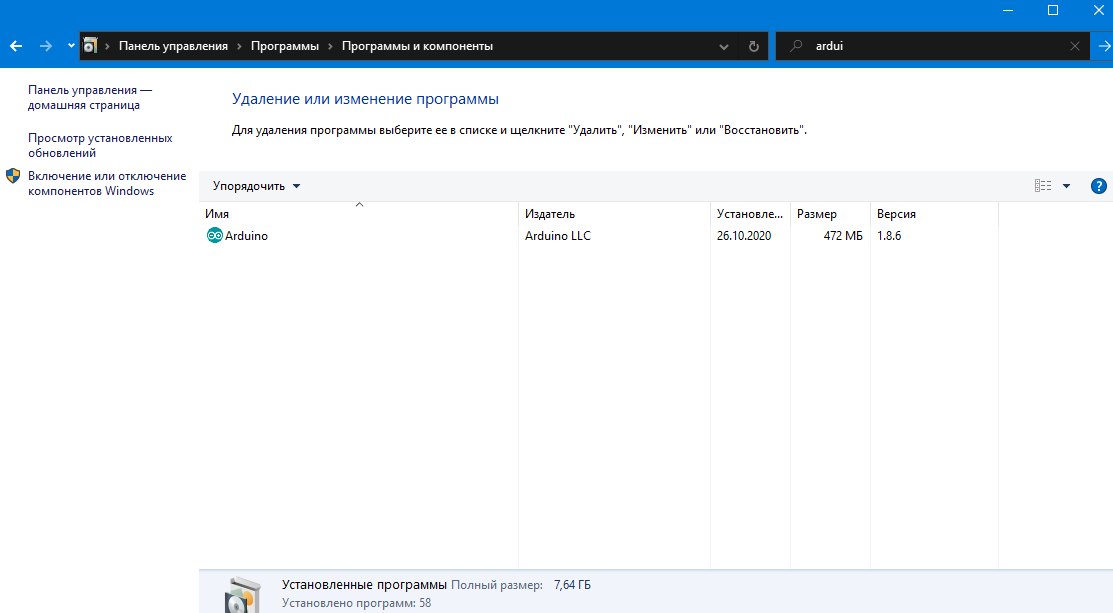Screen dimensions: 1113x613
Task: Open Панель управления — домашняя страница link
Action: coord(90,97)
